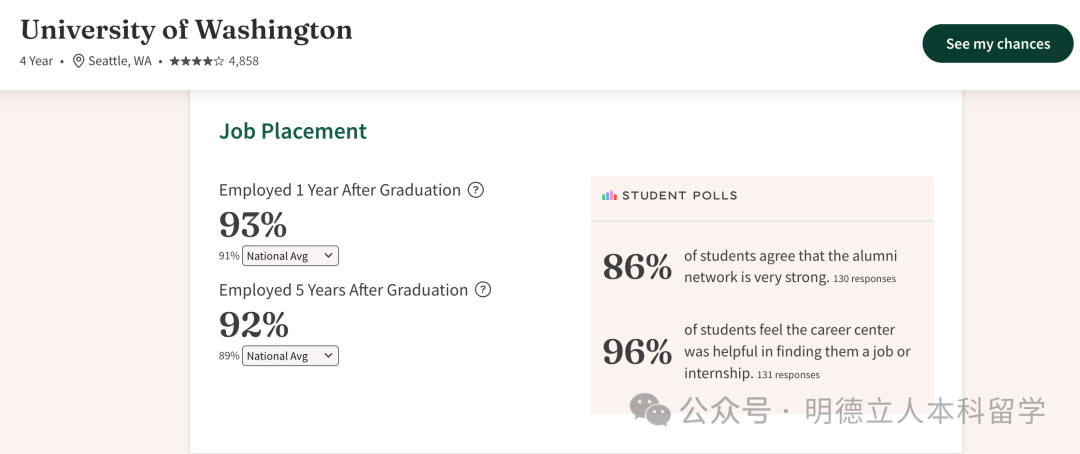Image resolution: width=1080 pixels, height=454 pixels.
Task: Click the 96% career center statistic
Action: pos(637,352)
